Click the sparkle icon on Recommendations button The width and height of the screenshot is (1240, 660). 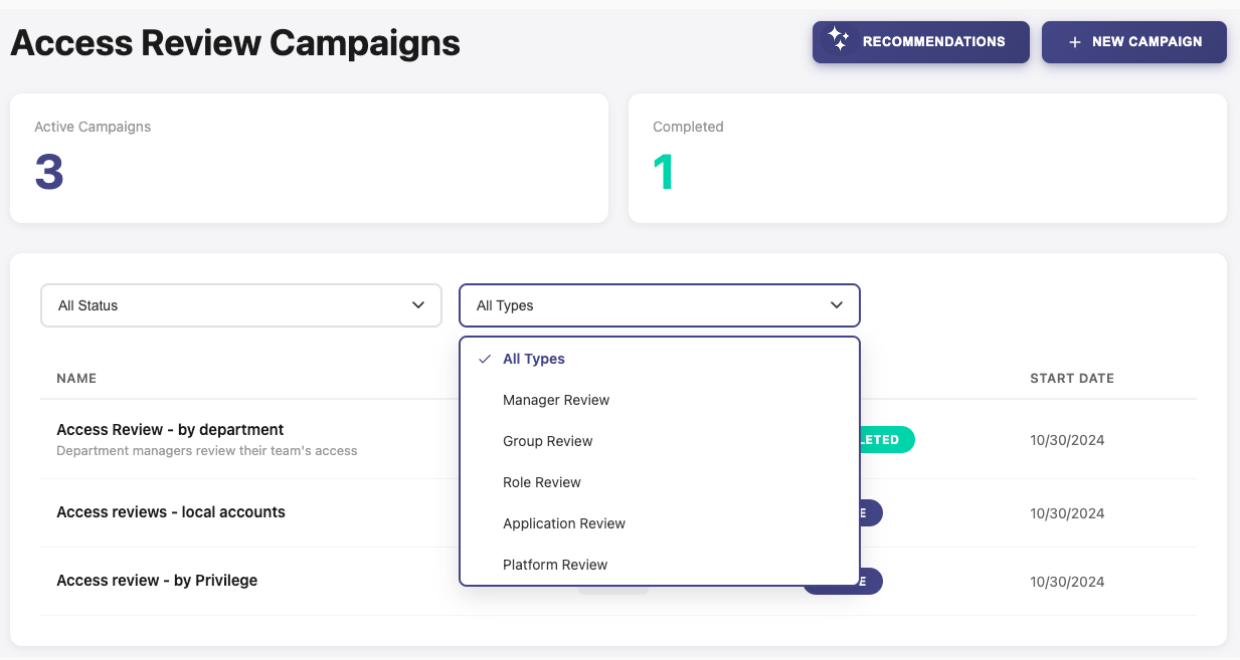pos(838,41)
